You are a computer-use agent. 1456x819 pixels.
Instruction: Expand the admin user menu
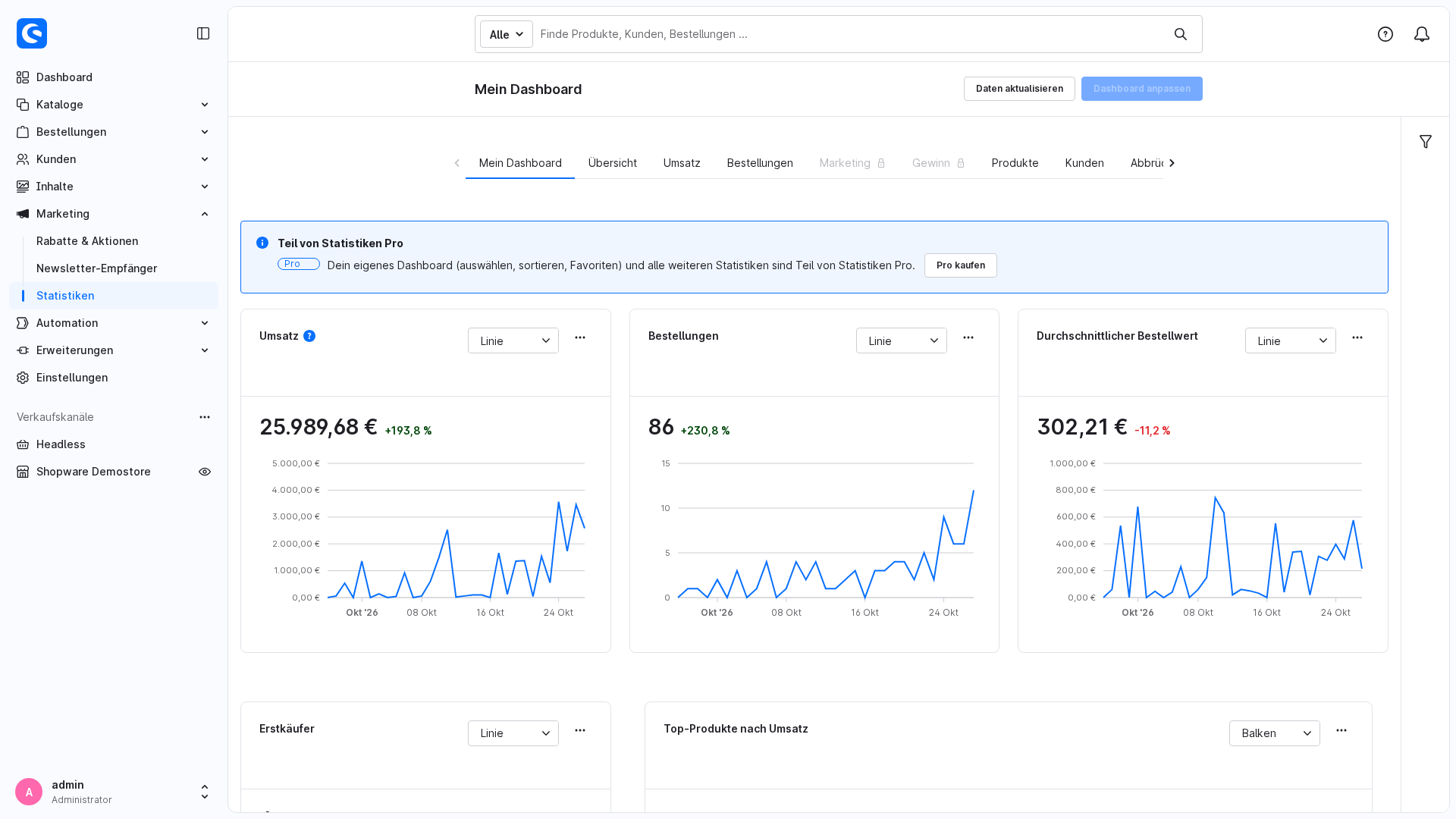205,792
